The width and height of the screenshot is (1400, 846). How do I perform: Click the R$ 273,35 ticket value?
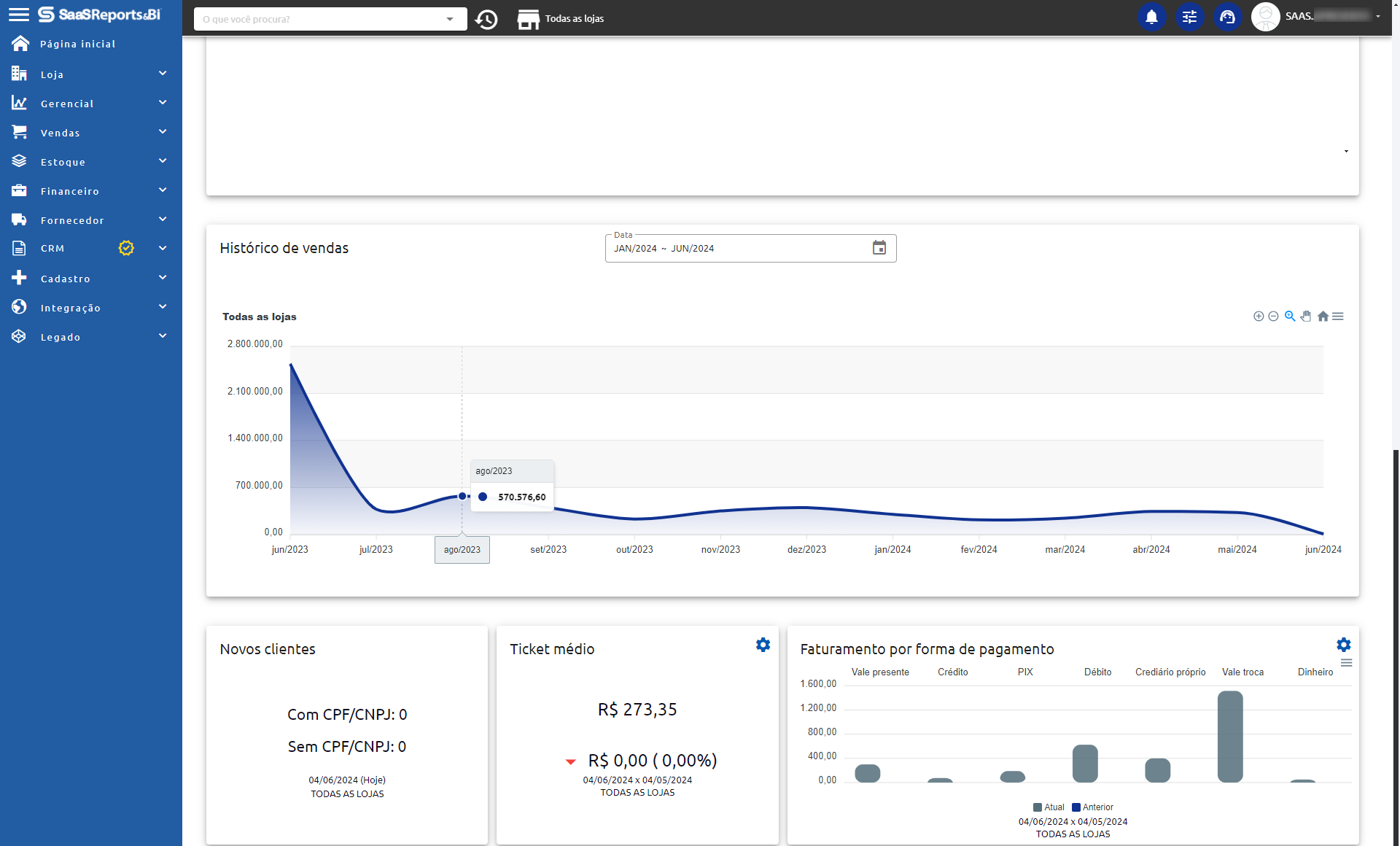637,710
